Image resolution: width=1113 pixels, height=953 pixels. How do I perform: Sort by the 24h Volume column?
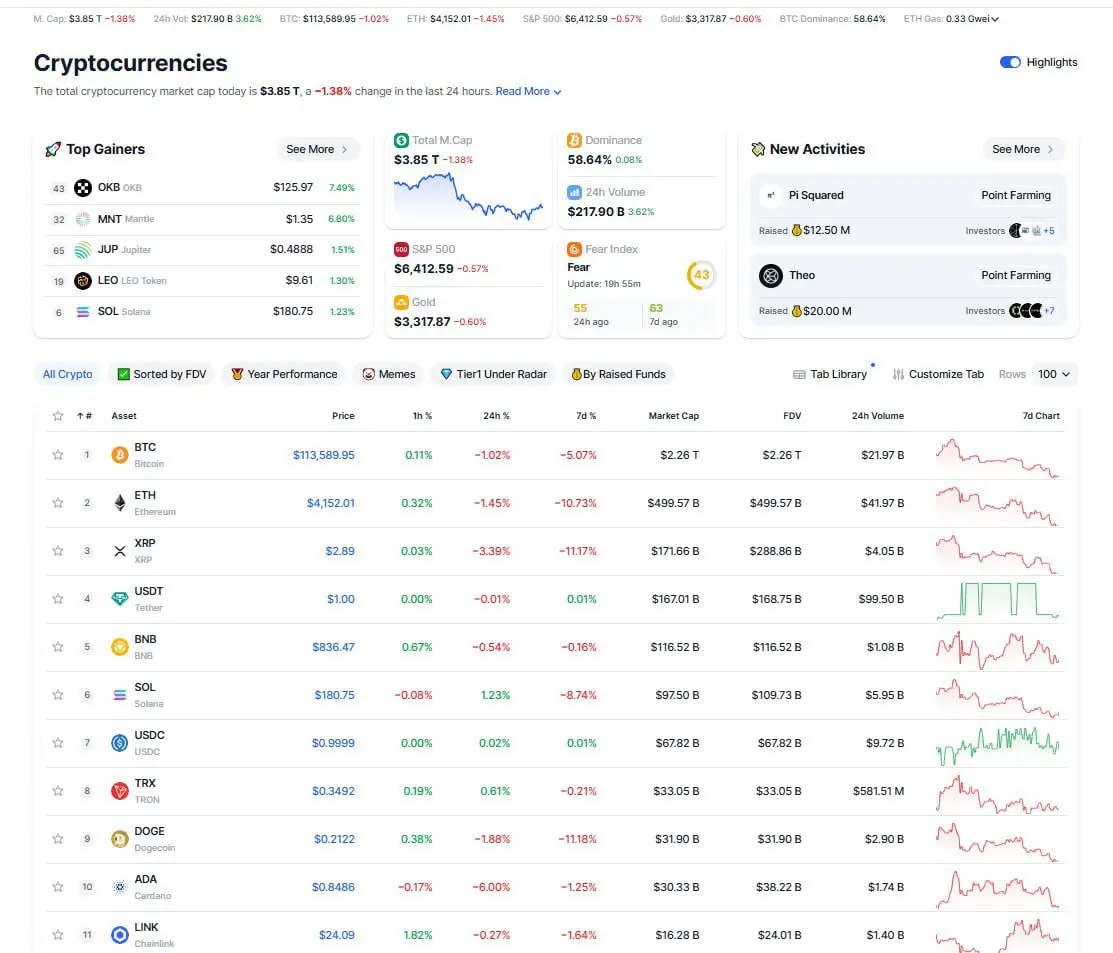point(878,416)
